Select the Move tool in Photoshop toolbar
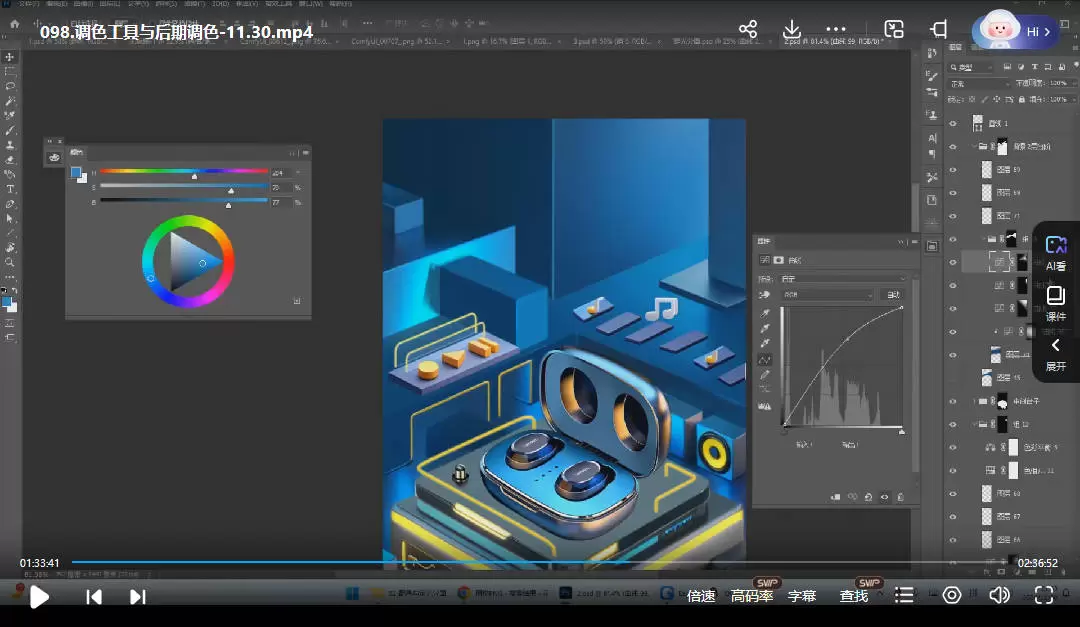This screenshot has width=1080, height=627. (10, 57)
